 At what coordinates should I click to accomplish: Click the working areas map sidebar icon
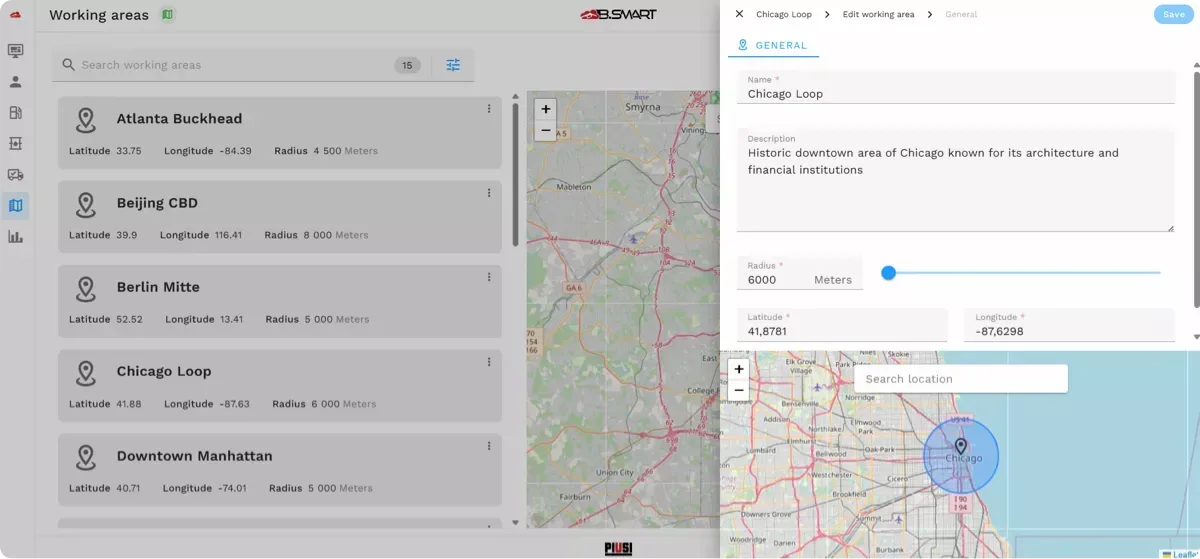click(15, 206)
